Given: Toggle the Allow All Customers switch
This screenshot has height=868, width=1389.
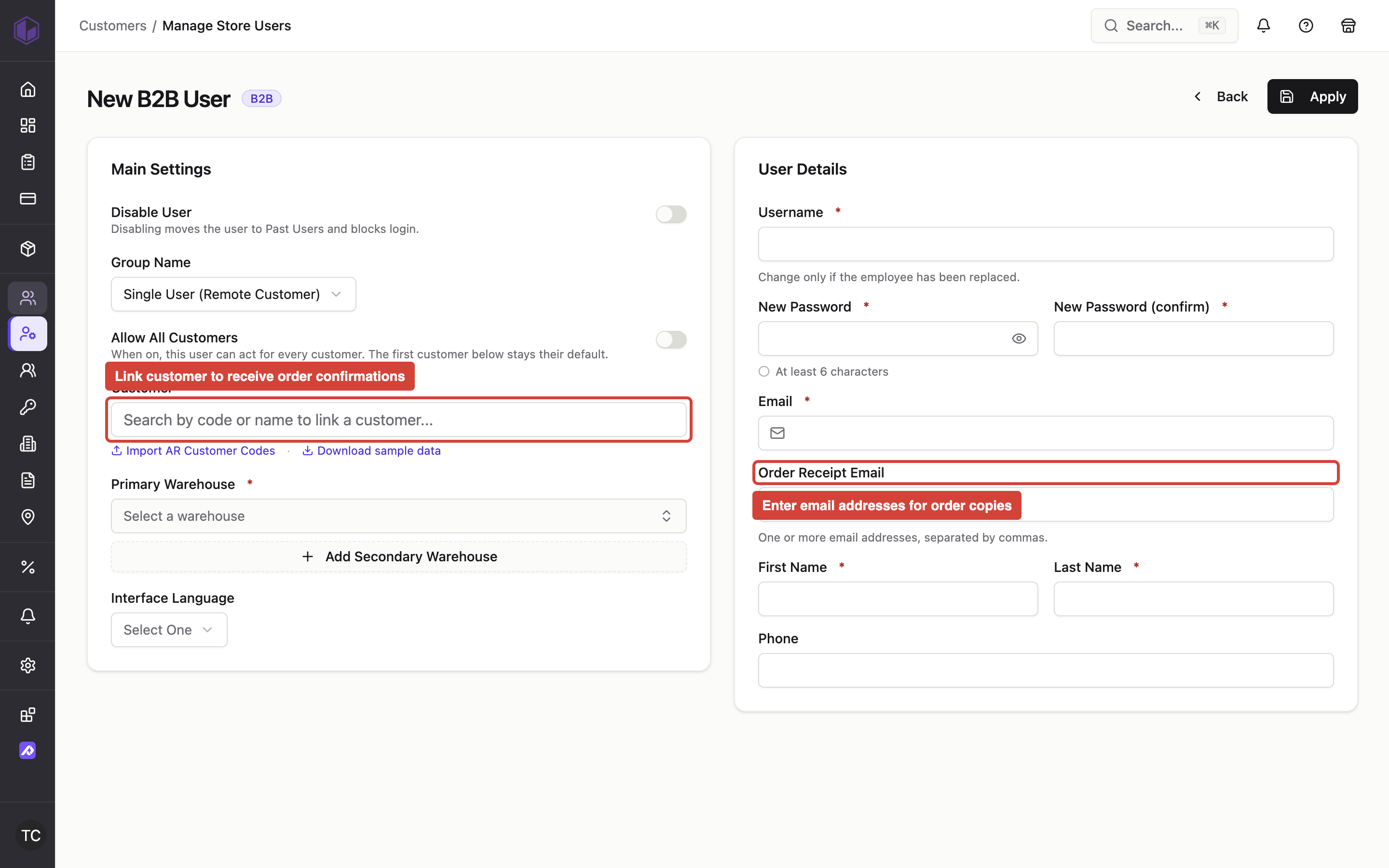Looking at the screenshot, I should coord(671,339).
